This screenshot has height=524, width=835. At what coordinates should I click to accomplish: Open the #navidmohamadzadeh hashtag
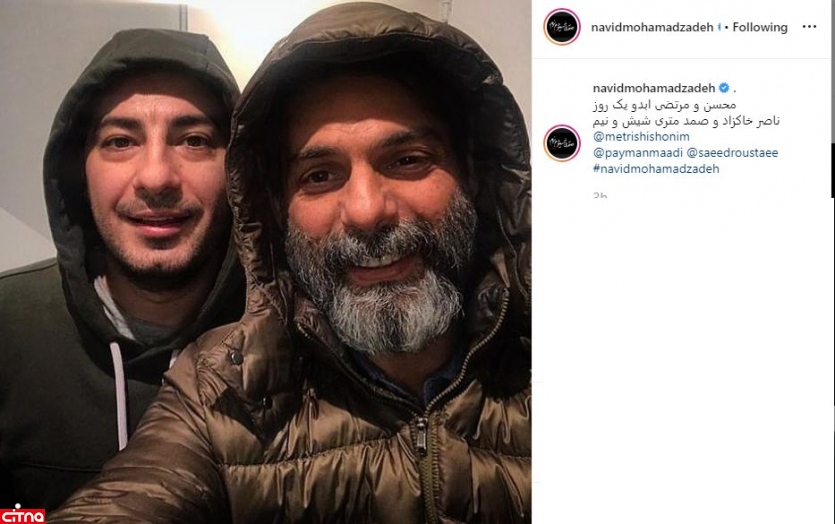click(x=656, y=169)
